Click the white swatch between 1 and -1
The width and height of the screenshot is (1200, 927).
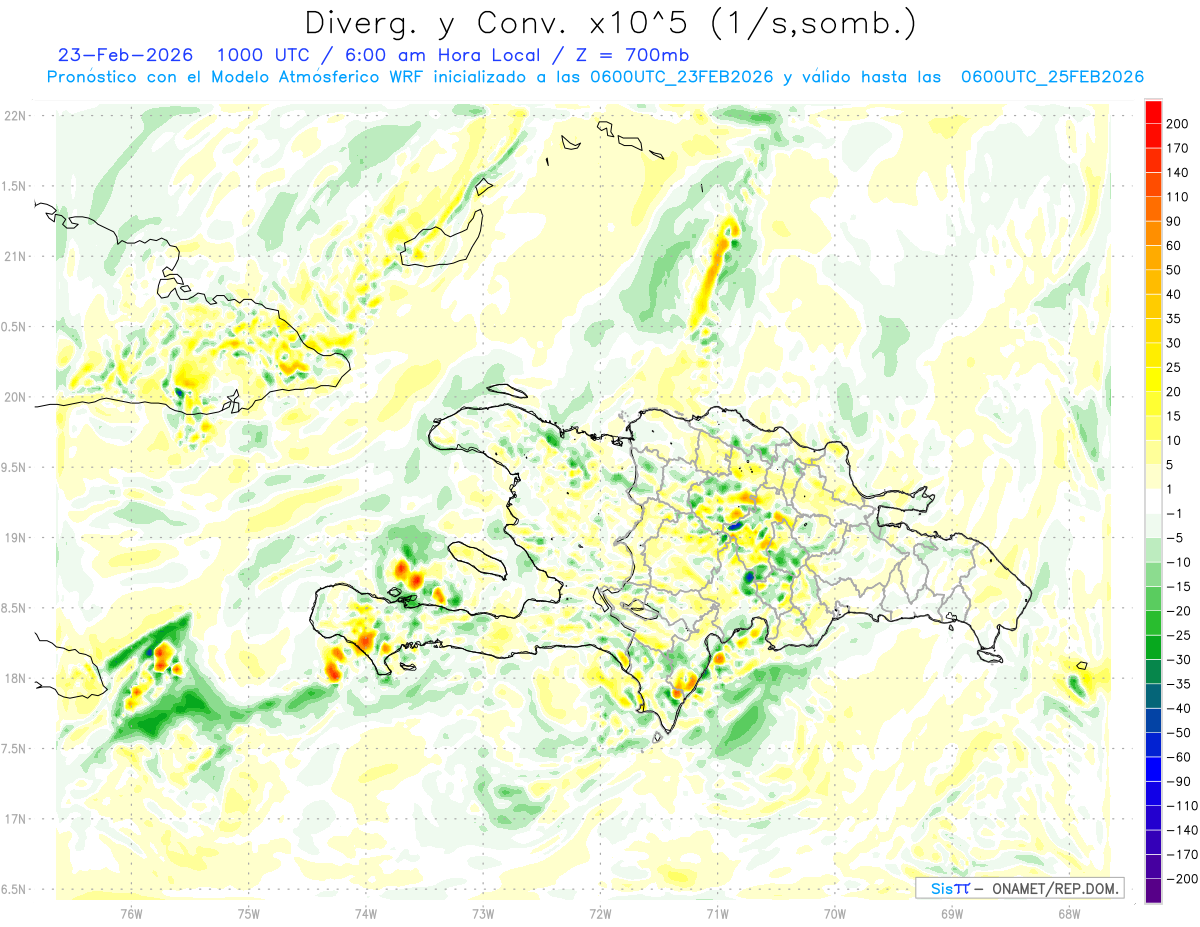click(x=1153, y=501)
